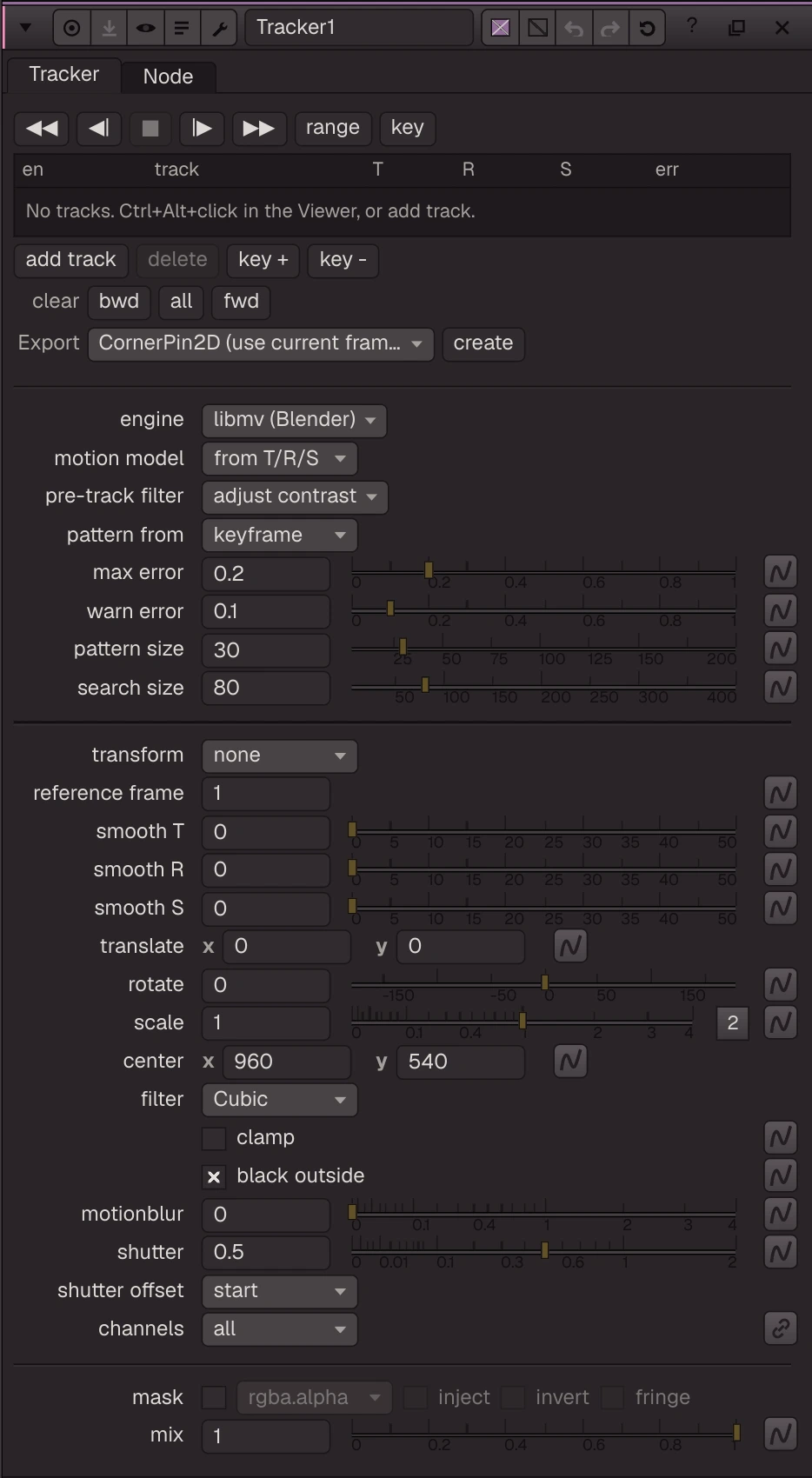Click the channels link chain icon
812x1478 pixels.
[x=781, y=1328]
